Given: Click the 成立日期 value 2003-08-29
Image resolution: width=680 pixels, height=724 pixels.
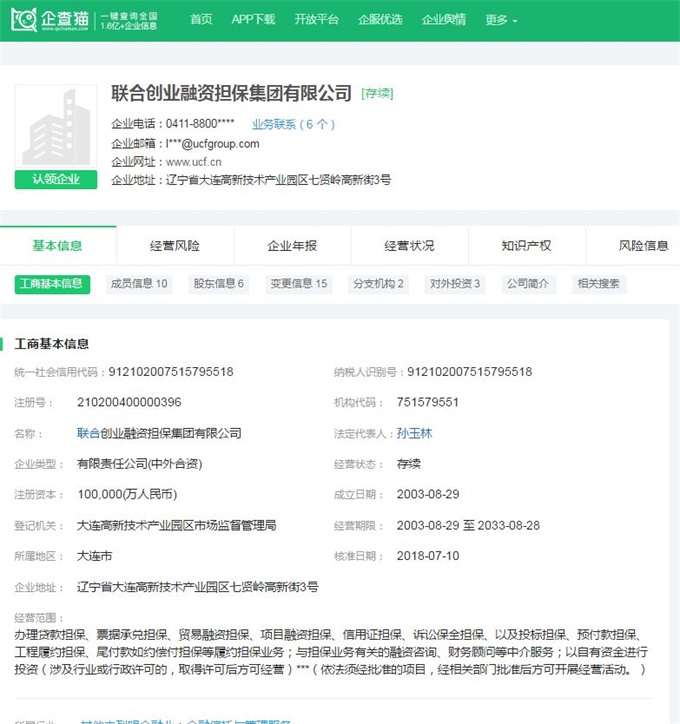Looking at the screenshot, I should tap(428, 495).
